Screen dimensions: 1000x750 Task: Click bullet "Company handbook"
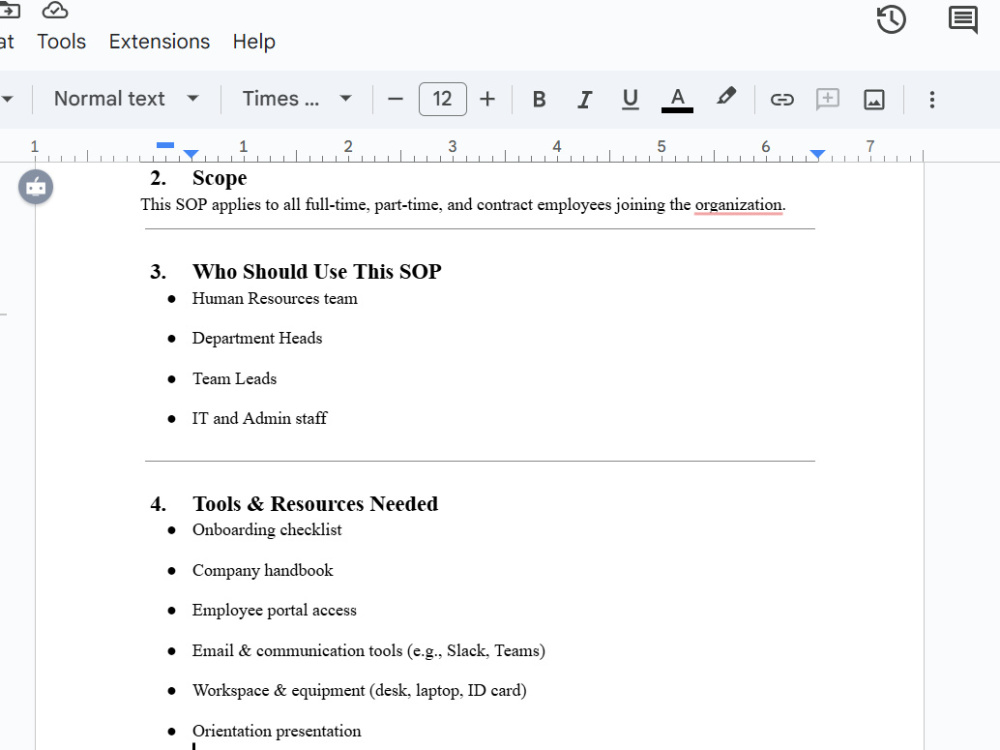coord(263,570)
